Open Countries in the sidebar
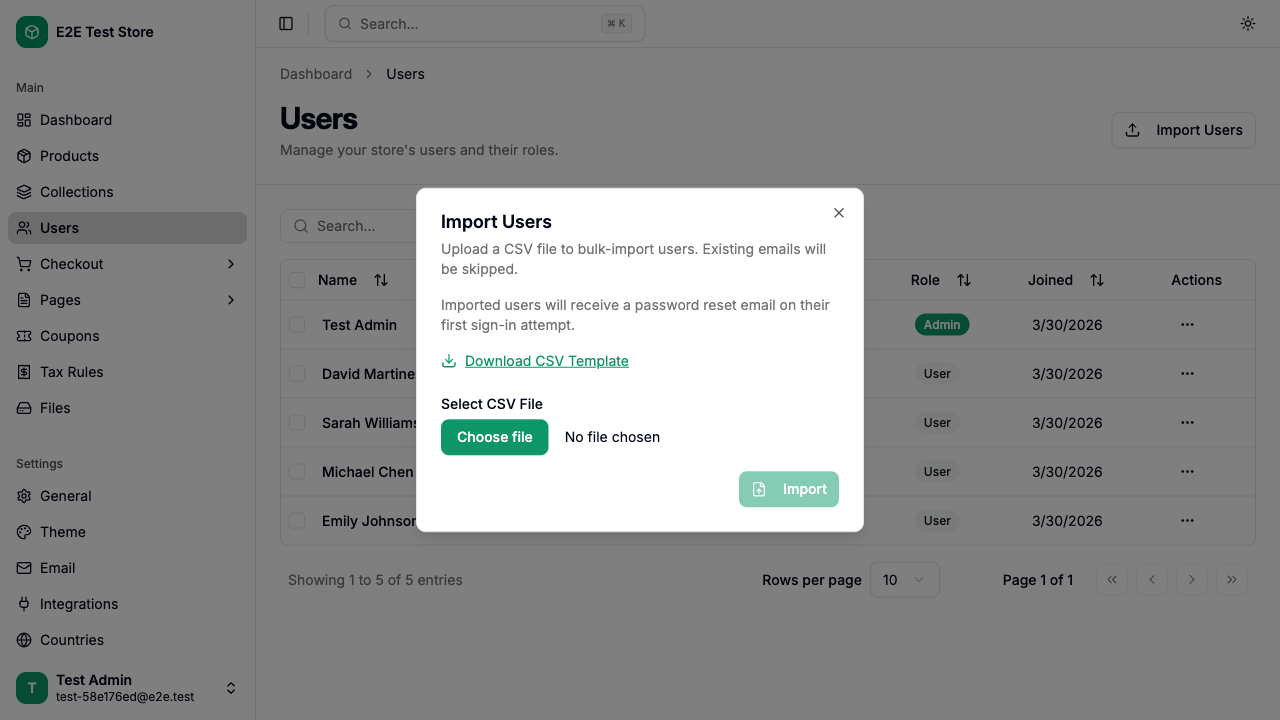 [x=127, y=640]
